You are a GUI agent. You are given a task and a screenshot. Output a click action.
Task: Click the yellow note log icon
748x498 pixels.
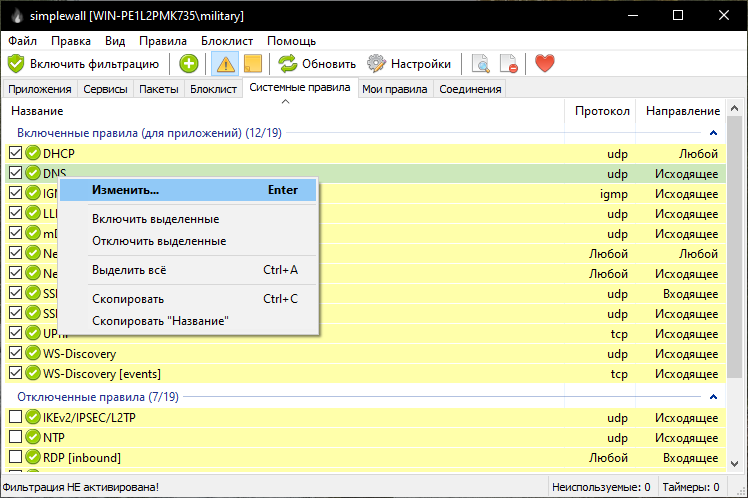(252, 64)
